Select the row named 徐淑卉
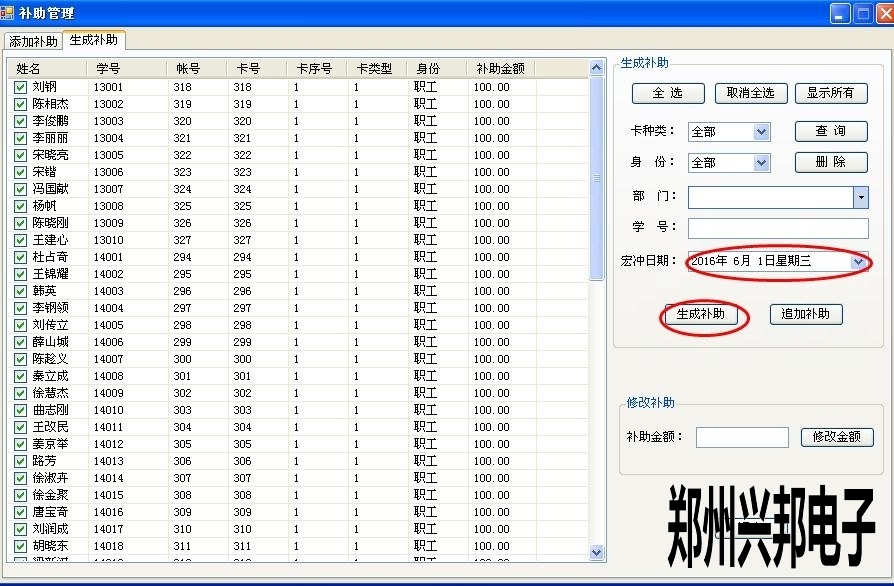This screenshot has width=894, height=586. pos(50,478)
